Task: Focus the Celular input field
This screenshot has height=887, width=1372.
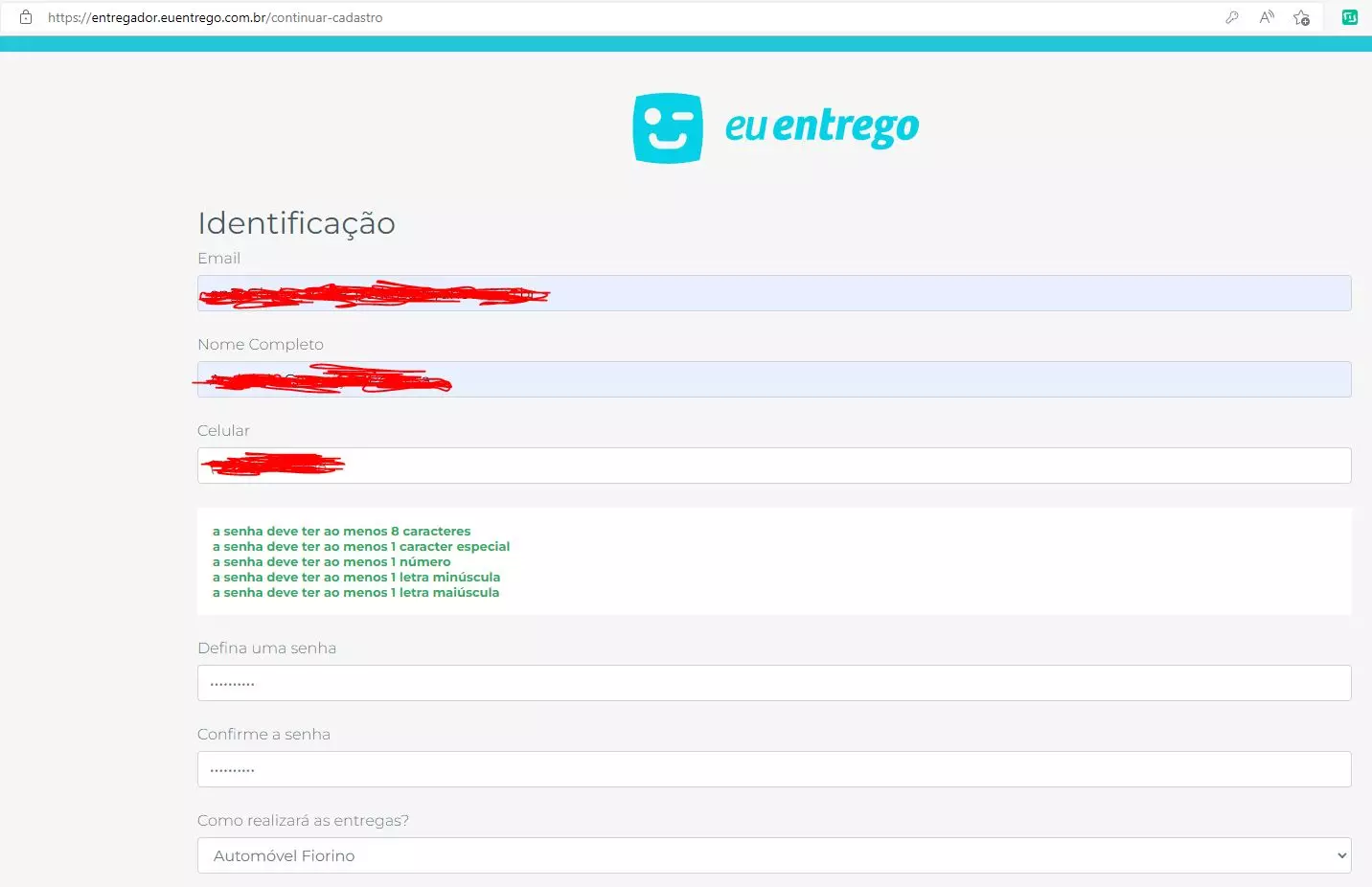Action: coord(774,466)
